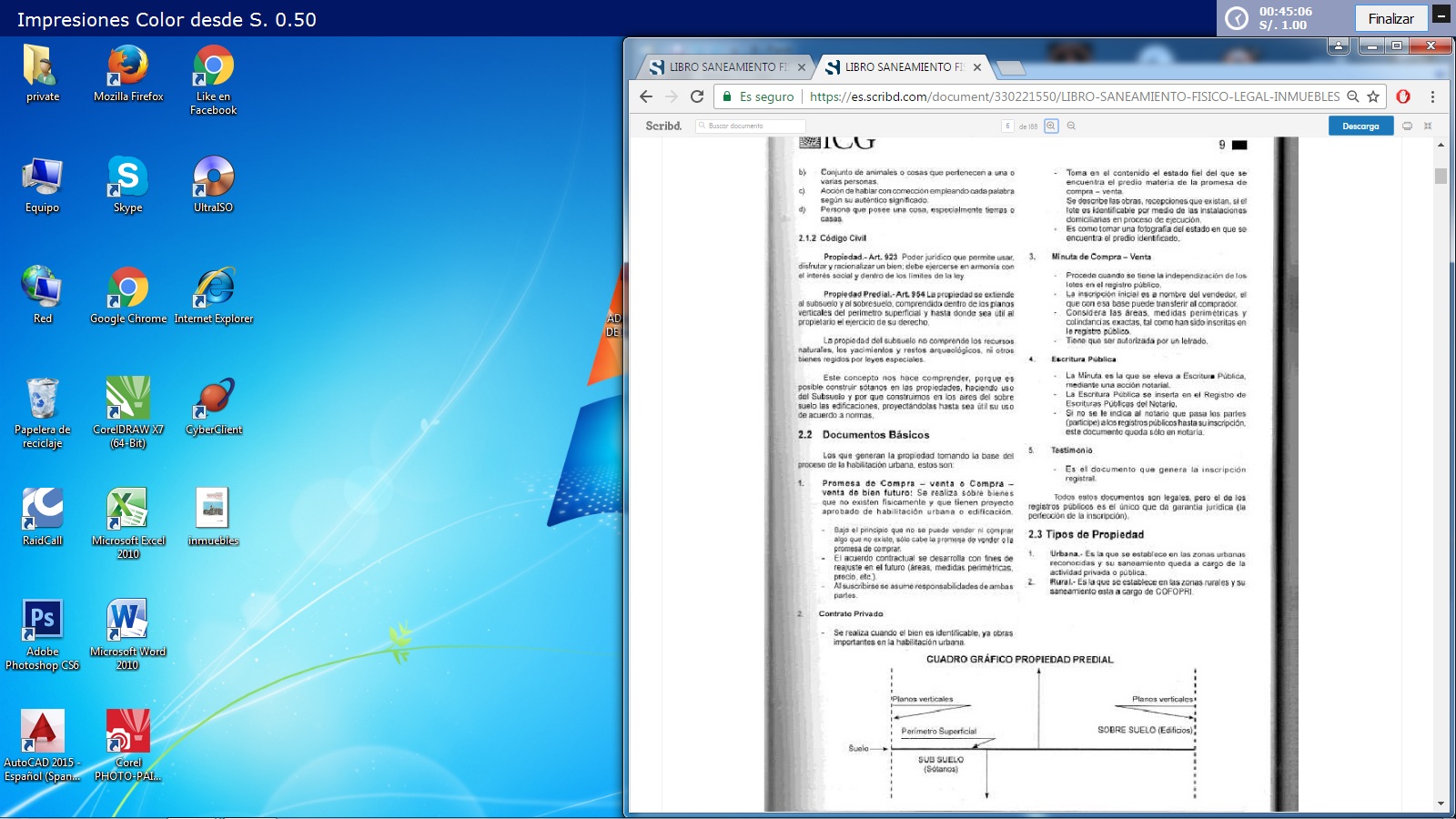Go back using the browser back arrow
Viewport: 1456px width, 819px height.
[x=646, y=96]
